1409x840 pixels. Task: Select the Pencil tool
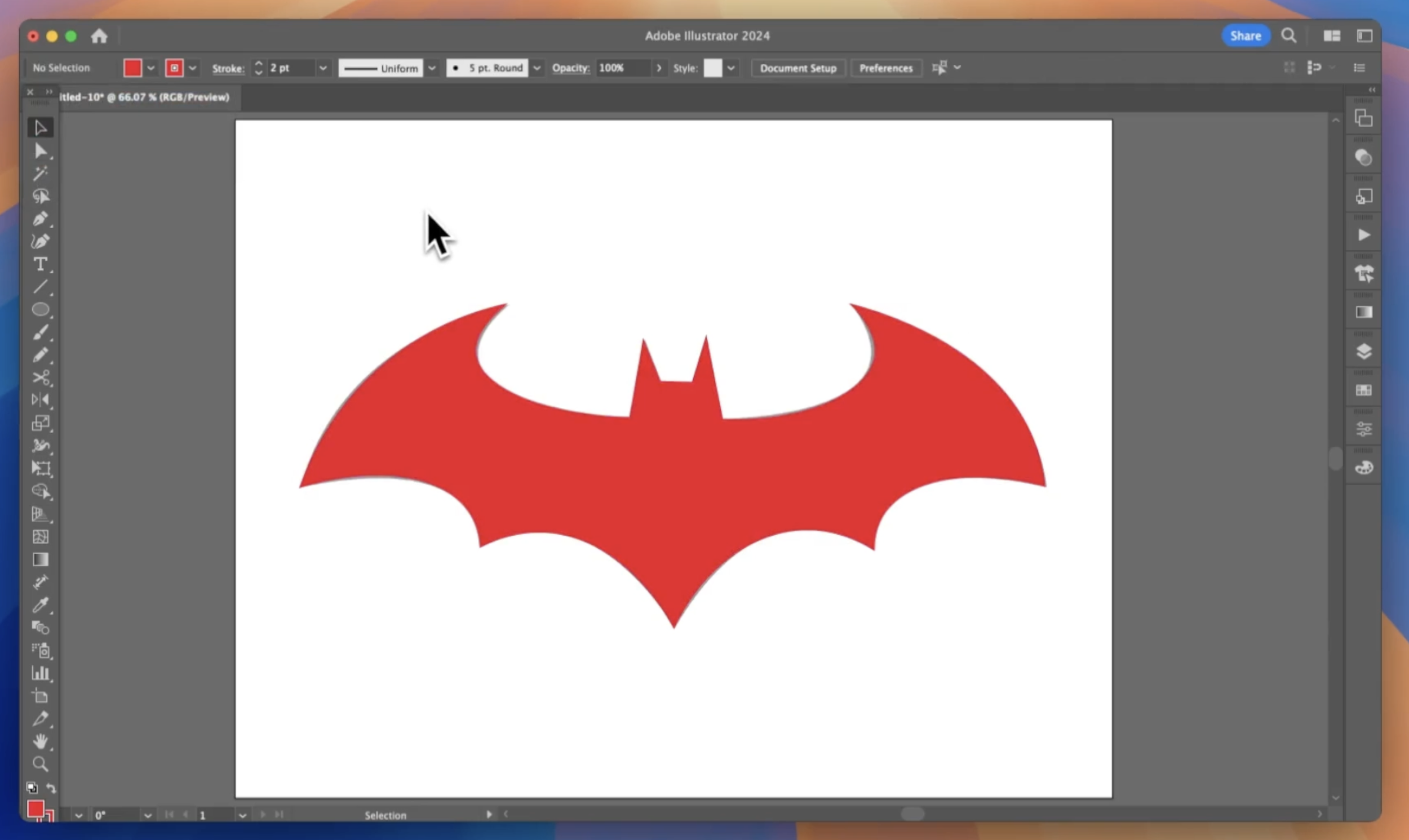point(40,355)
